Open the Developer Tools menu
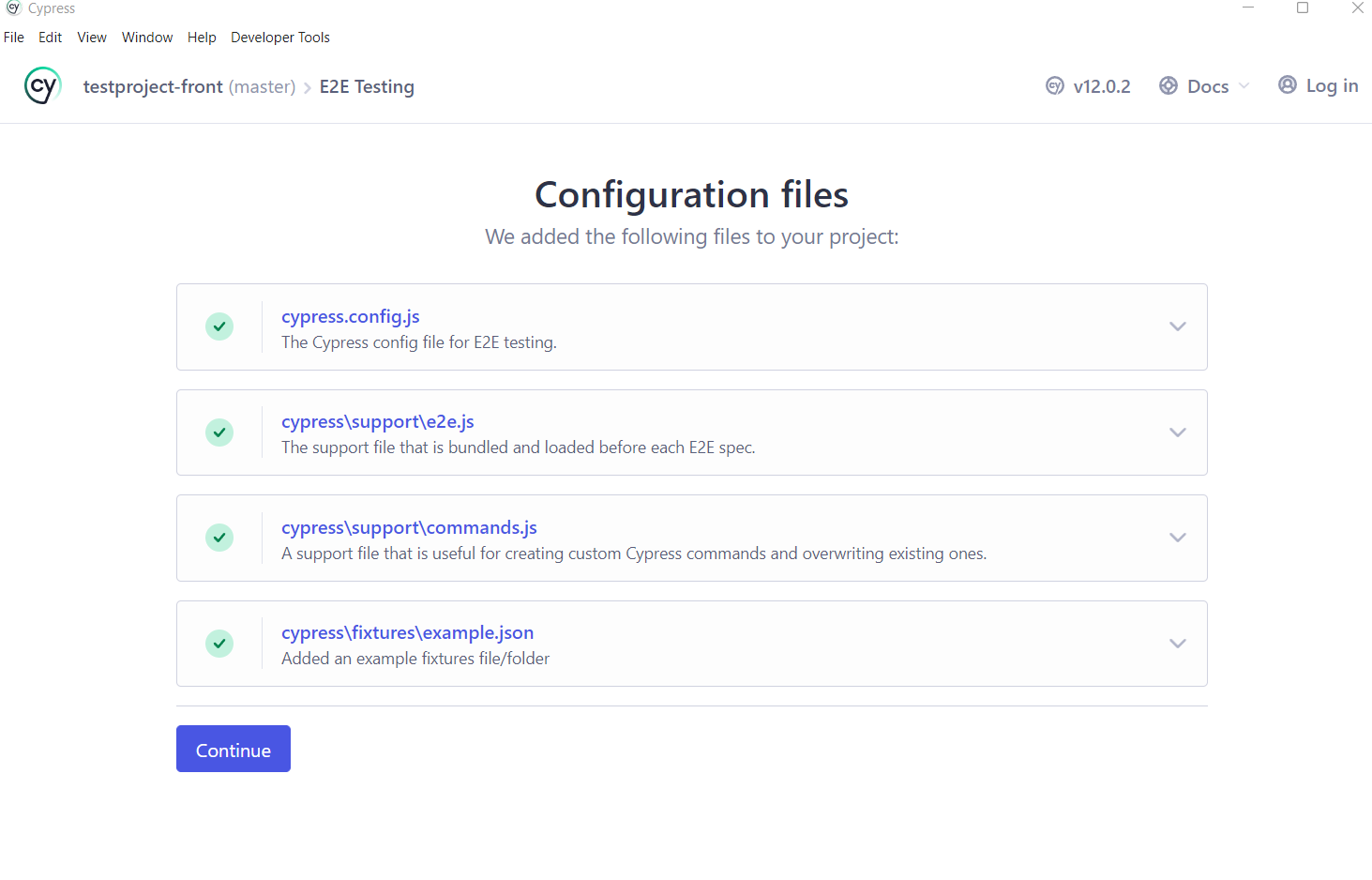1372x880 pixels. 279,37
